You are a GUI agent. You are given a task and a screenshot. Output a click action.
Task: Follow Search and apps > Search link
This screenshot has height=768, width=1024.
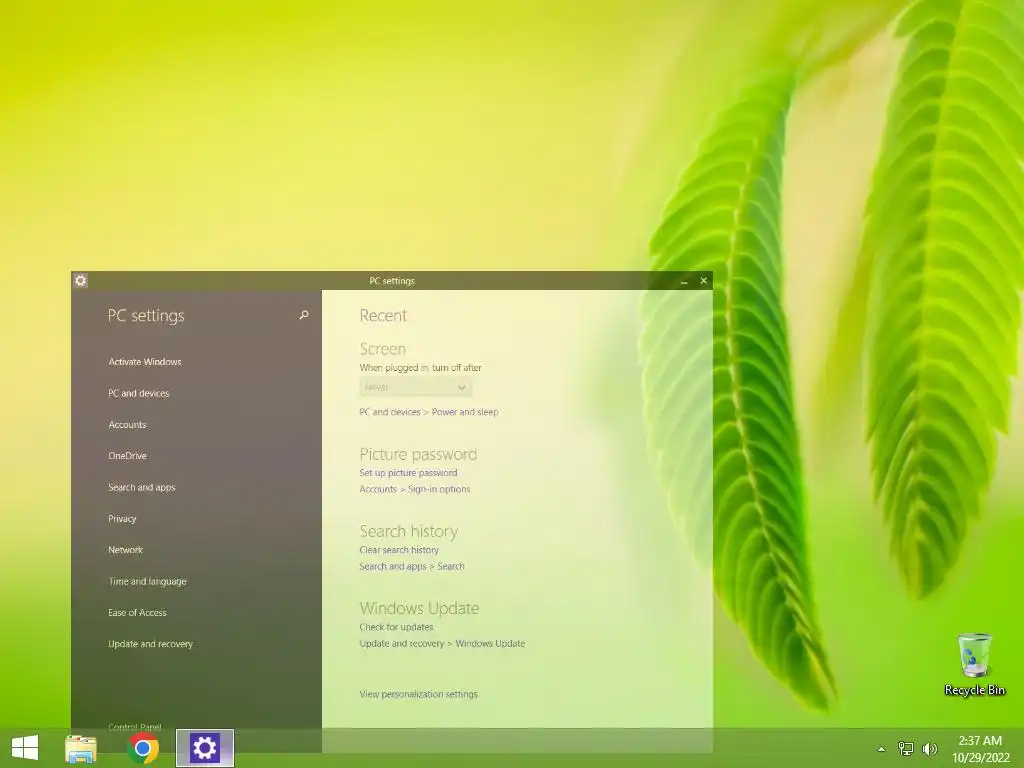(412, 566)
